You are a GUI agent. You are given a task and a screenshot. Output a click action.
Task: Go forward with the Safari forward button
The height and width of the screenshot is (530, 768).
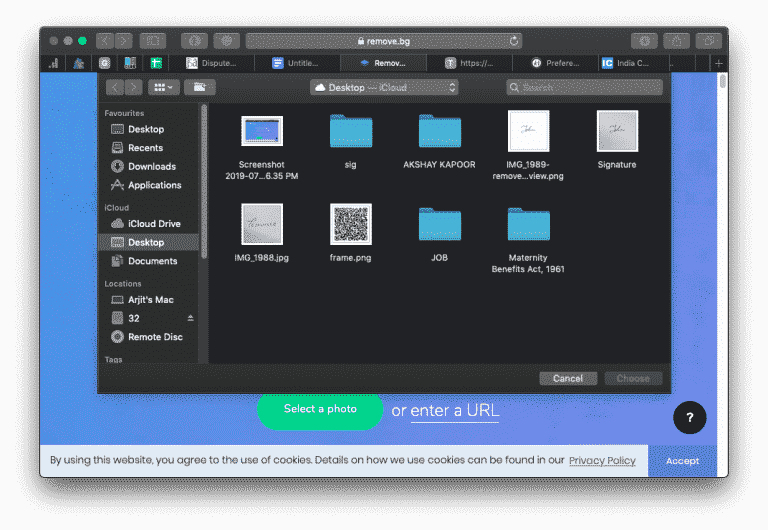tap(123, 41)
